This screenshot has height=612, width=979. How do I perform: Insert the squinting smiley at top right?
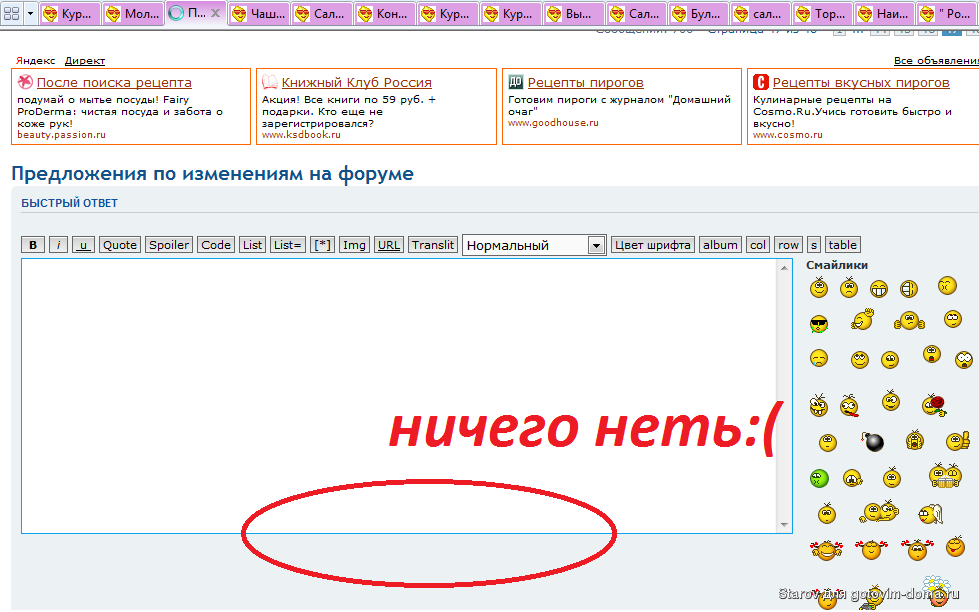click(947, 285)
